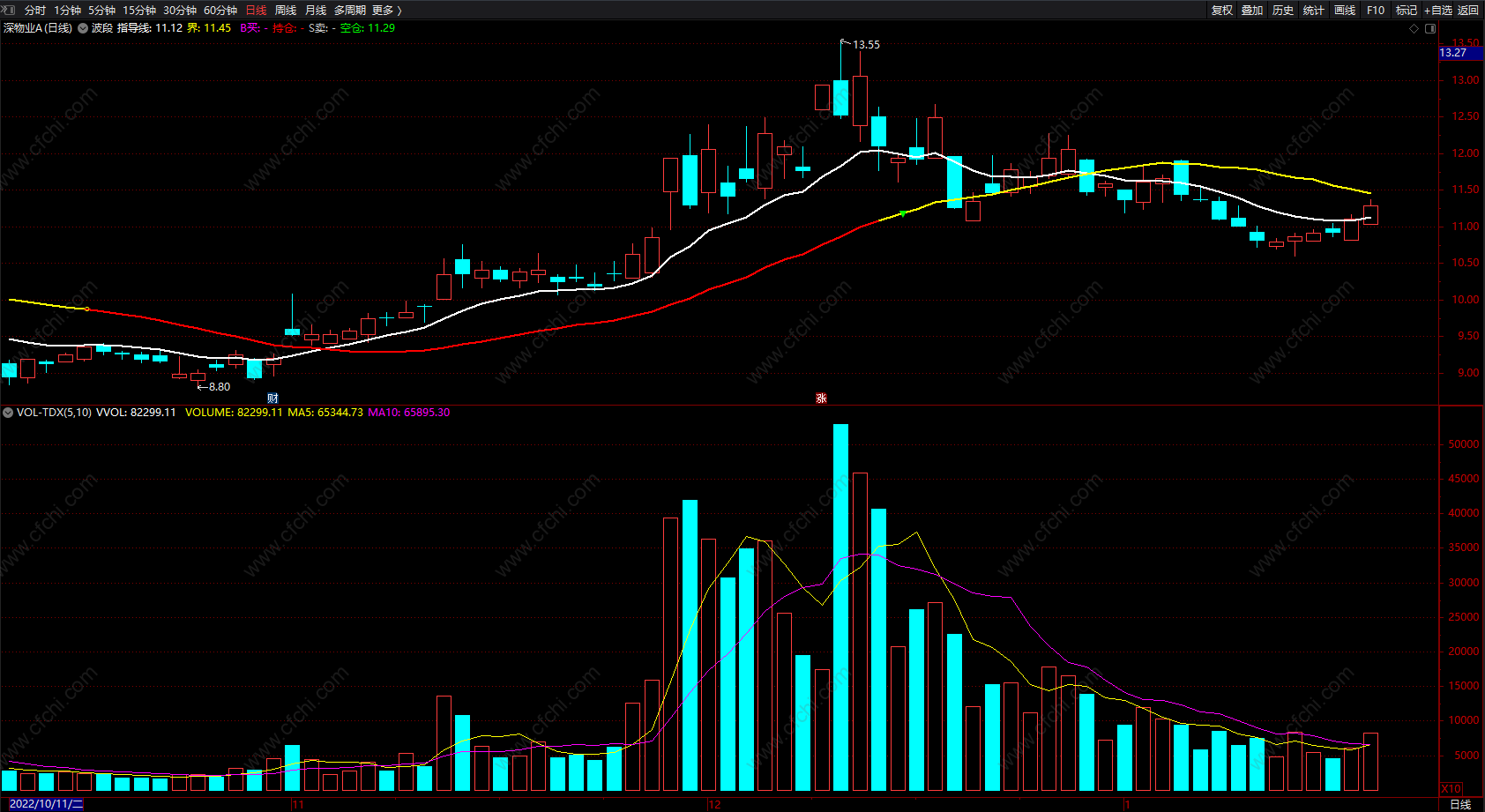Select the 15分钟 period tab
The height and width of the screenshot is (812, 1485).
(x=139, y=10)
